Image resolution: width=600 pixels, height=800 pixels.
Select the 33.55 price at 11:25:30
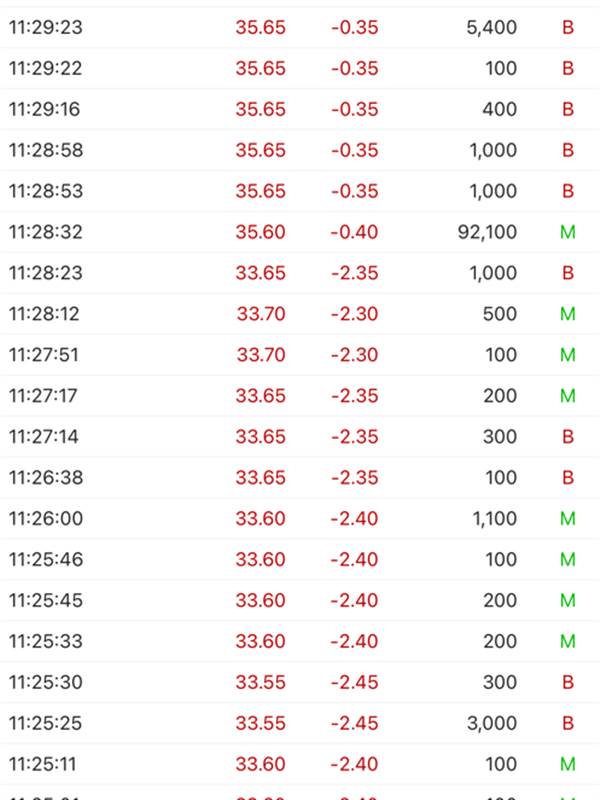click(x=261, y=682)
